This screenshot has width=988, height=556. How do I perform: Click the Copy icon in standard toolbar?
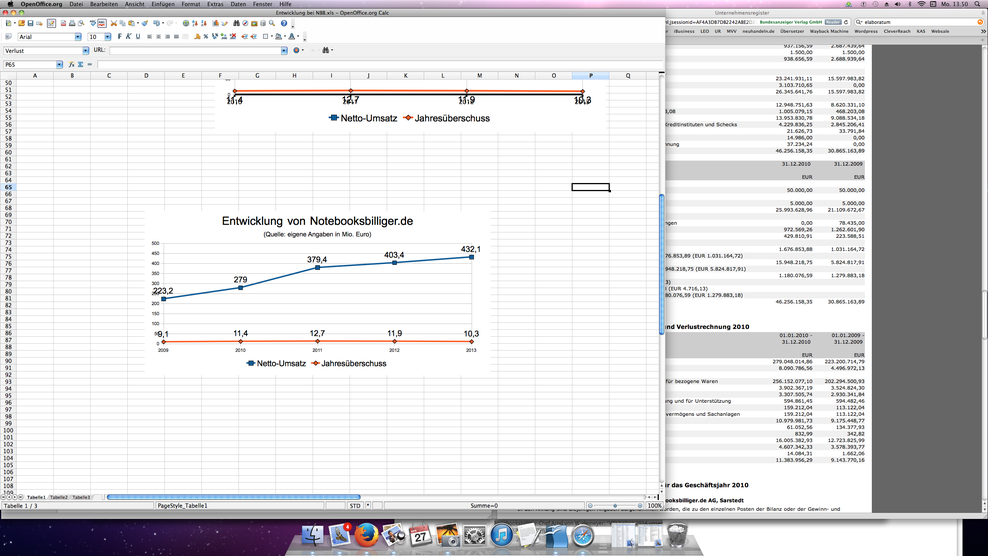click(x=122, y=23)
